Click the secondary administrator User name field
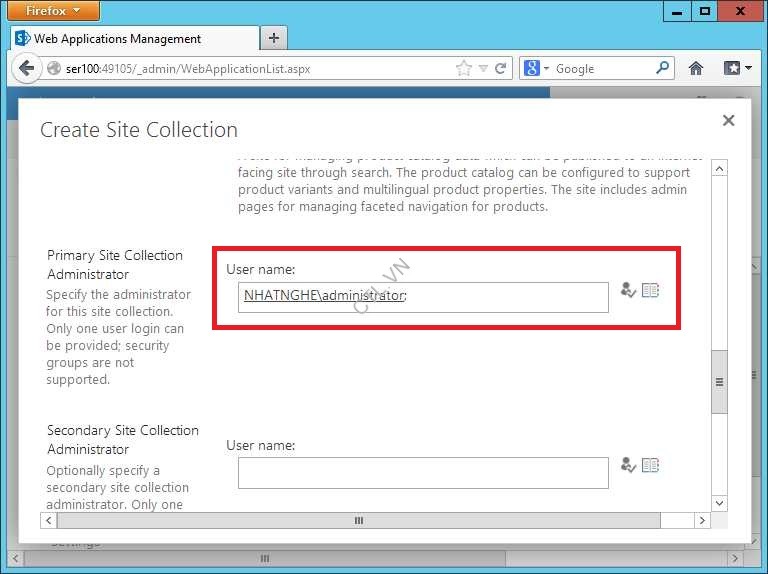This screenshot has height=574, width=768. (x=422, y=473)
